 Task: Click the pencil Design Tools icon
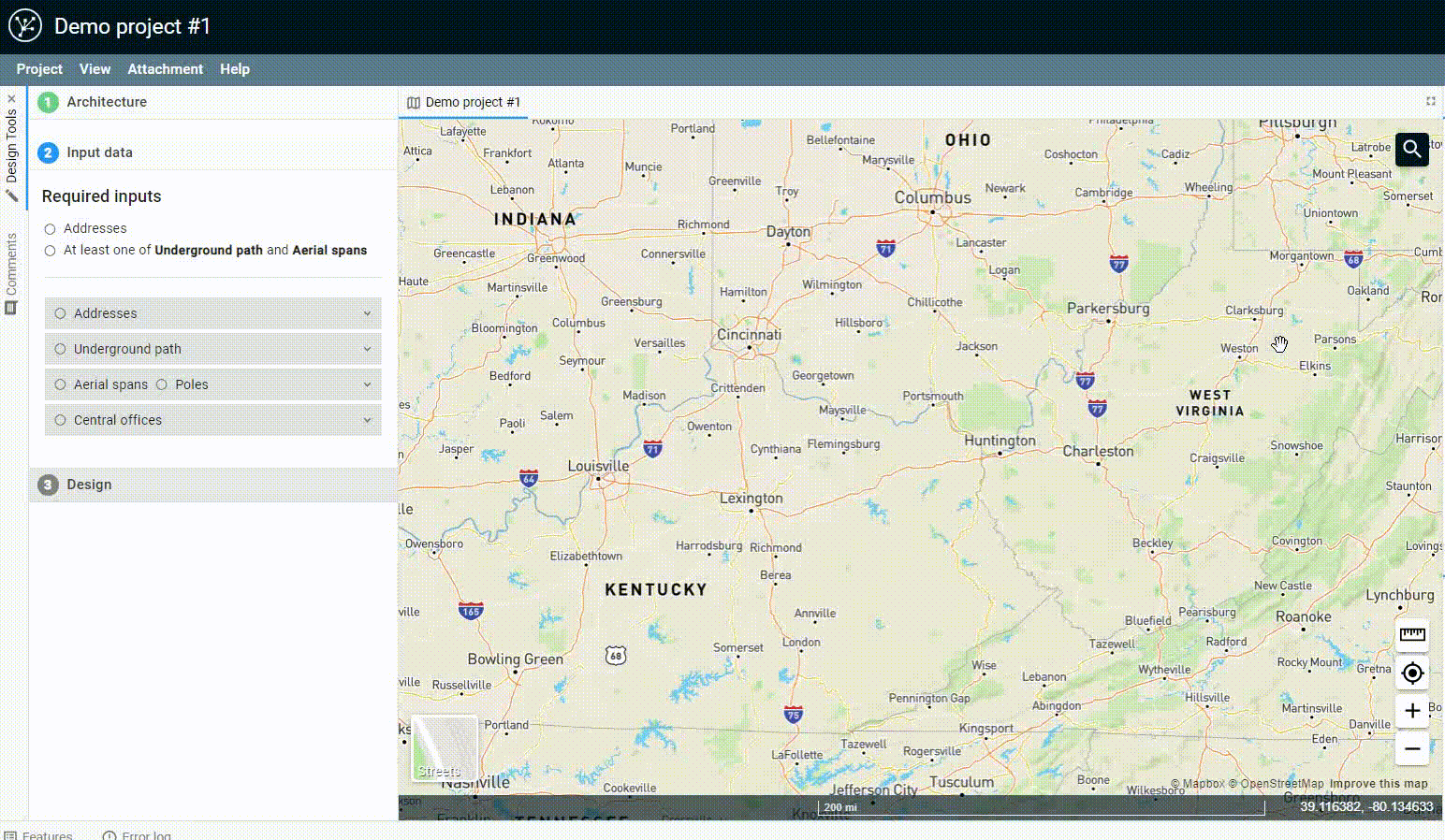pos(11,196)
